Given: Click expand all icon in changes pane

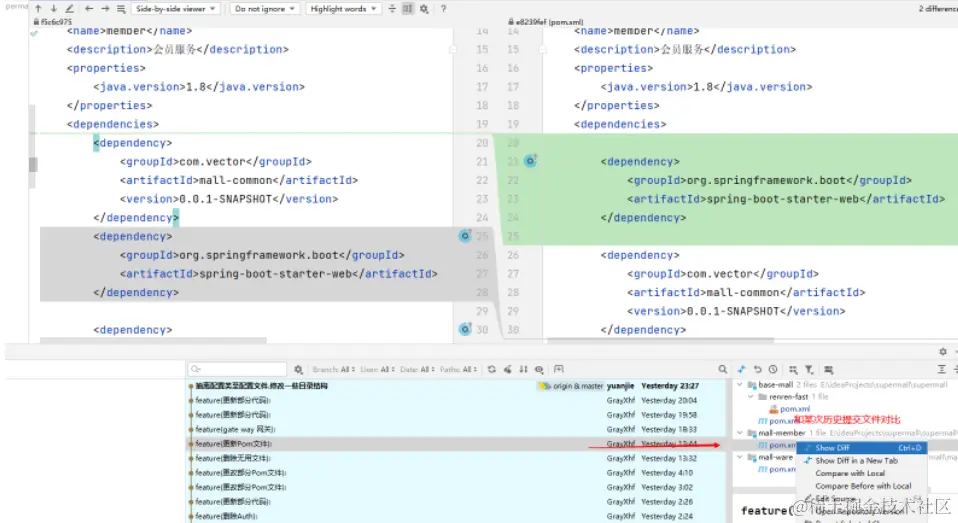Looking at the screenshot, I should click(x=942, y=370).
